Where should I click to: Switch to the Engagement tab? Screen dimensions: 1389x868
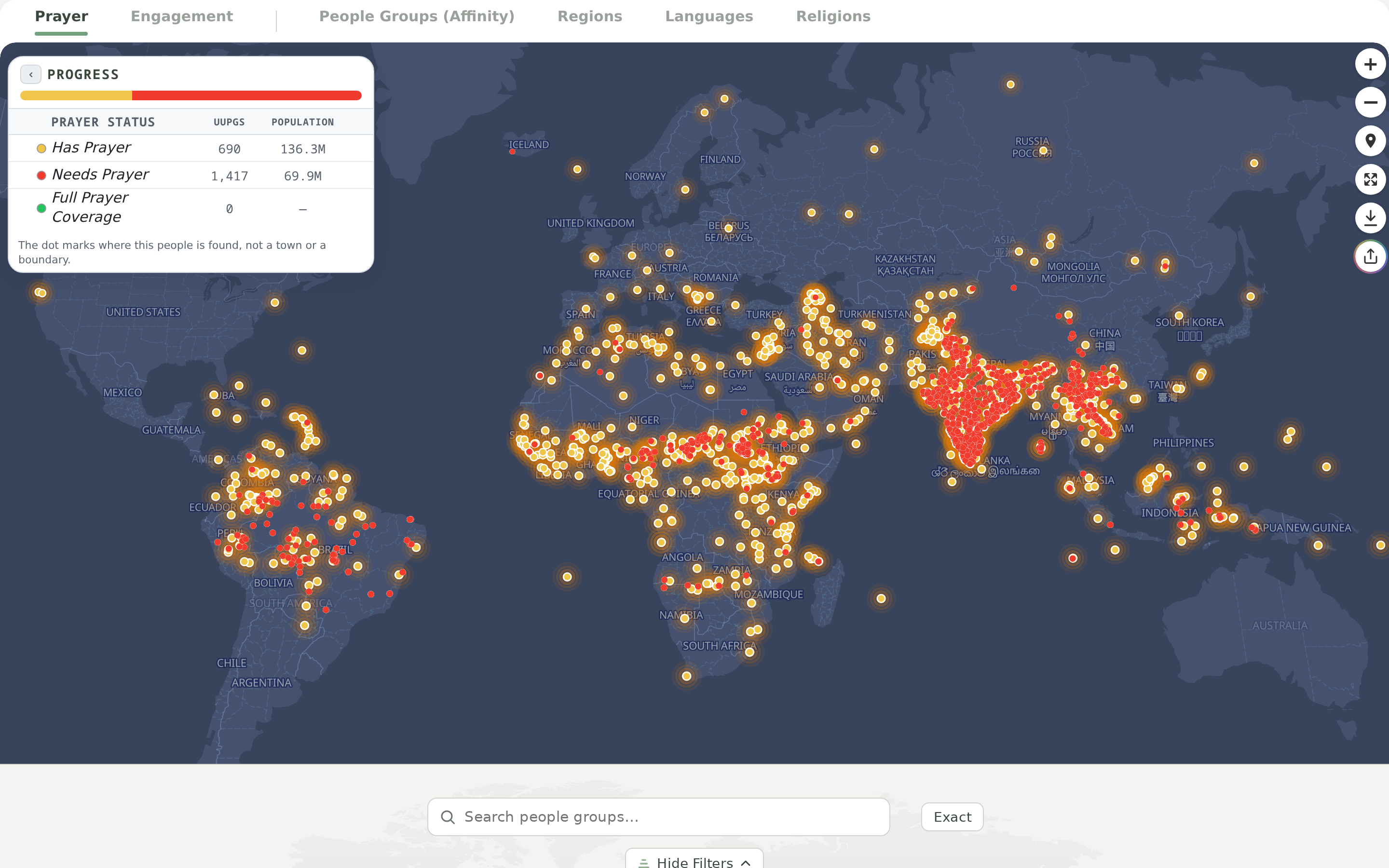(181, 17)
